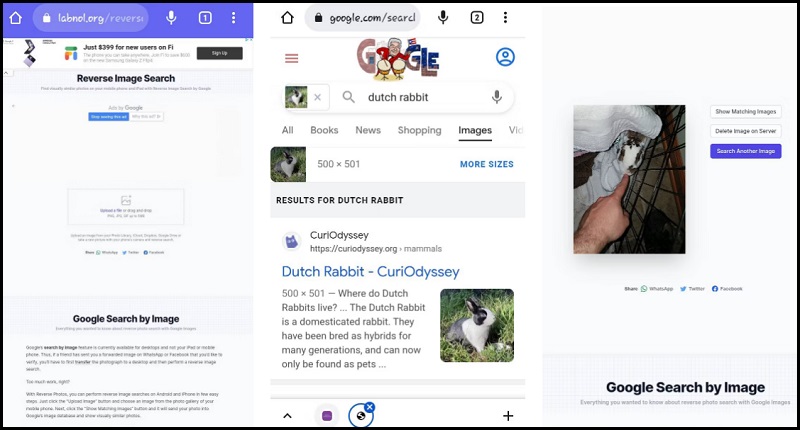The image size is (800, 430).
Task: Tap the home icon in labnol.org browser
Action: click(15, 18)
